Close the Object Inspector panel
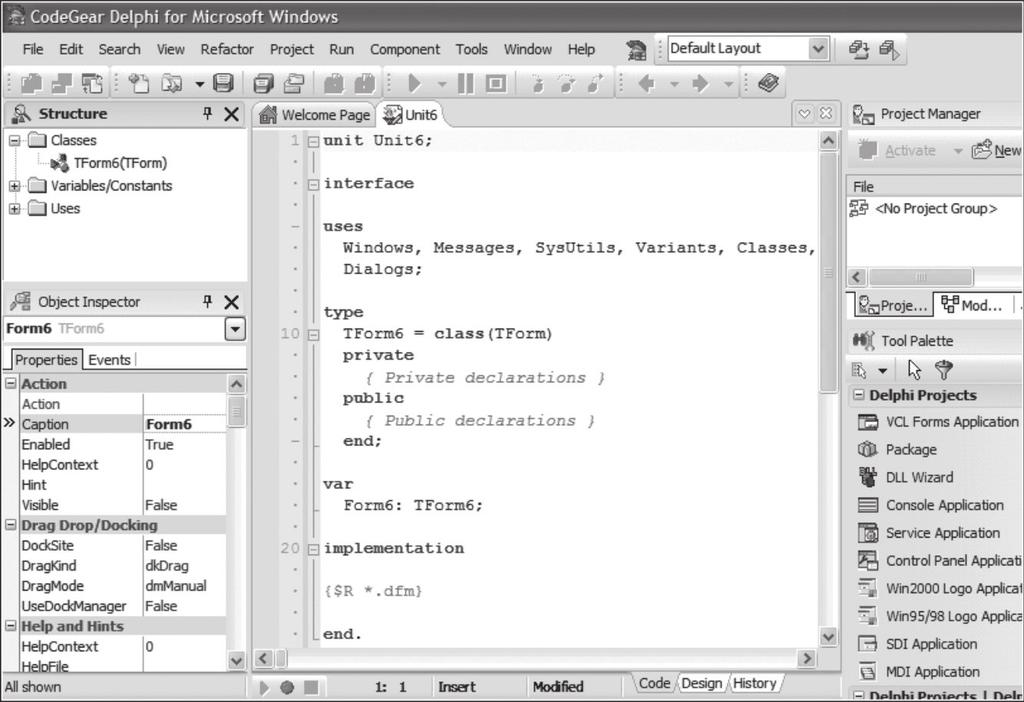The width and height of the screenshot is (1024, 702). click(231, 302)
